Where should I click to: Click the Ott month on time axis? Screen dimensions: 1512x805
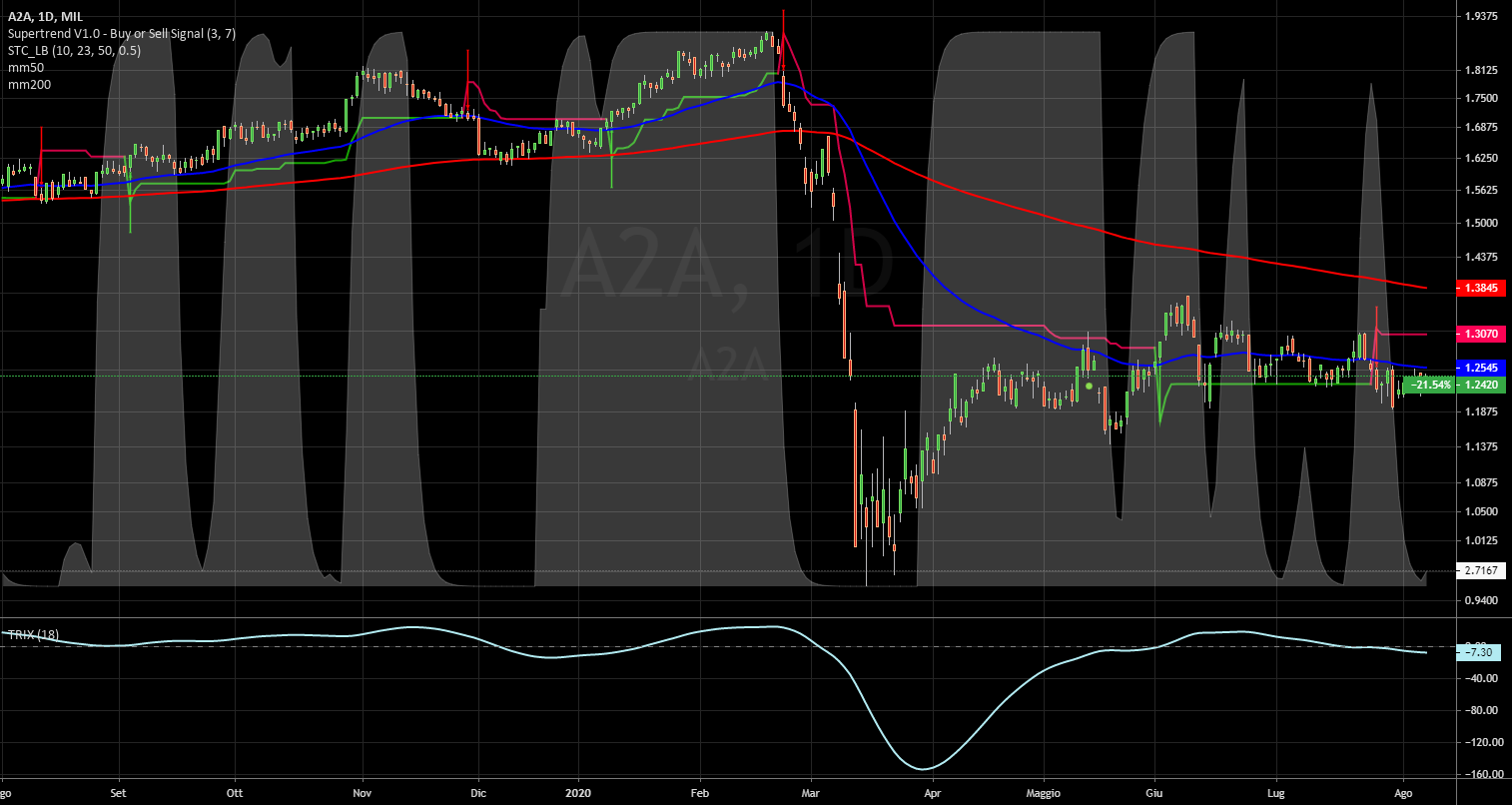click(x=234, y=792)
